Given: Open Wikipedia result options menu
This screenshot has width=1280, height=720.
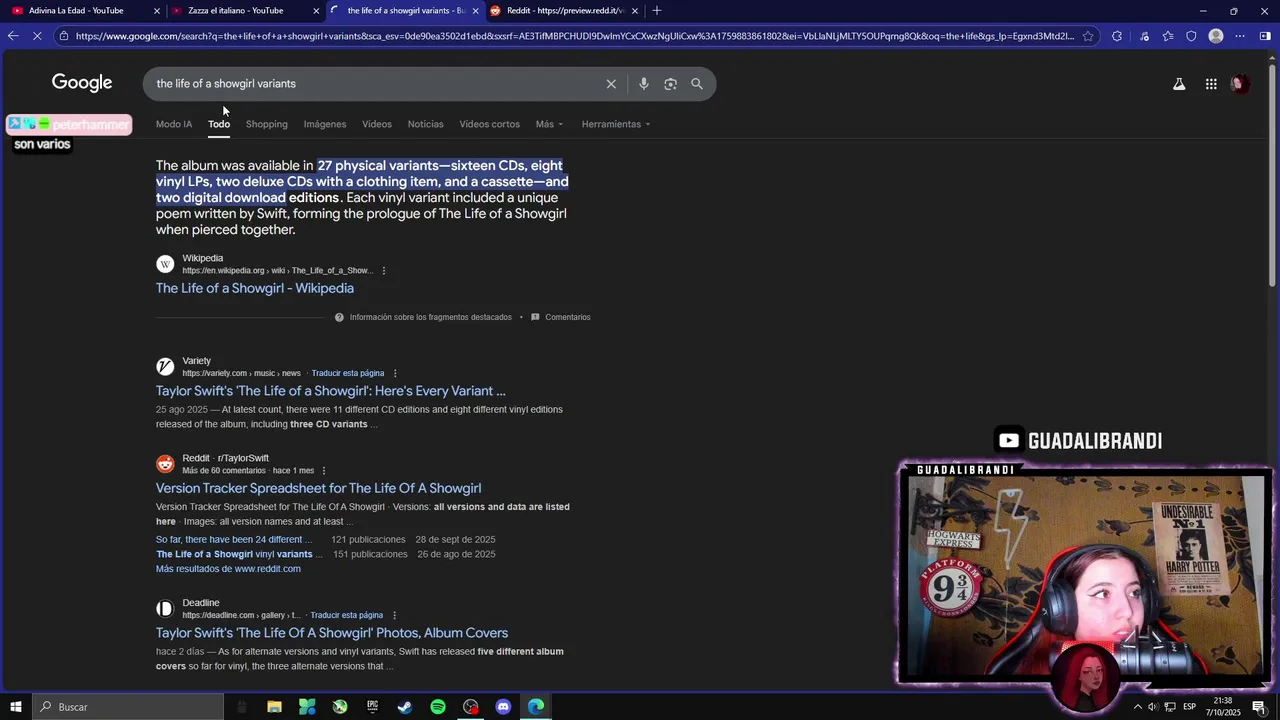Looking at the screenshot, I should pyautogui.click(x=383, y=271).
